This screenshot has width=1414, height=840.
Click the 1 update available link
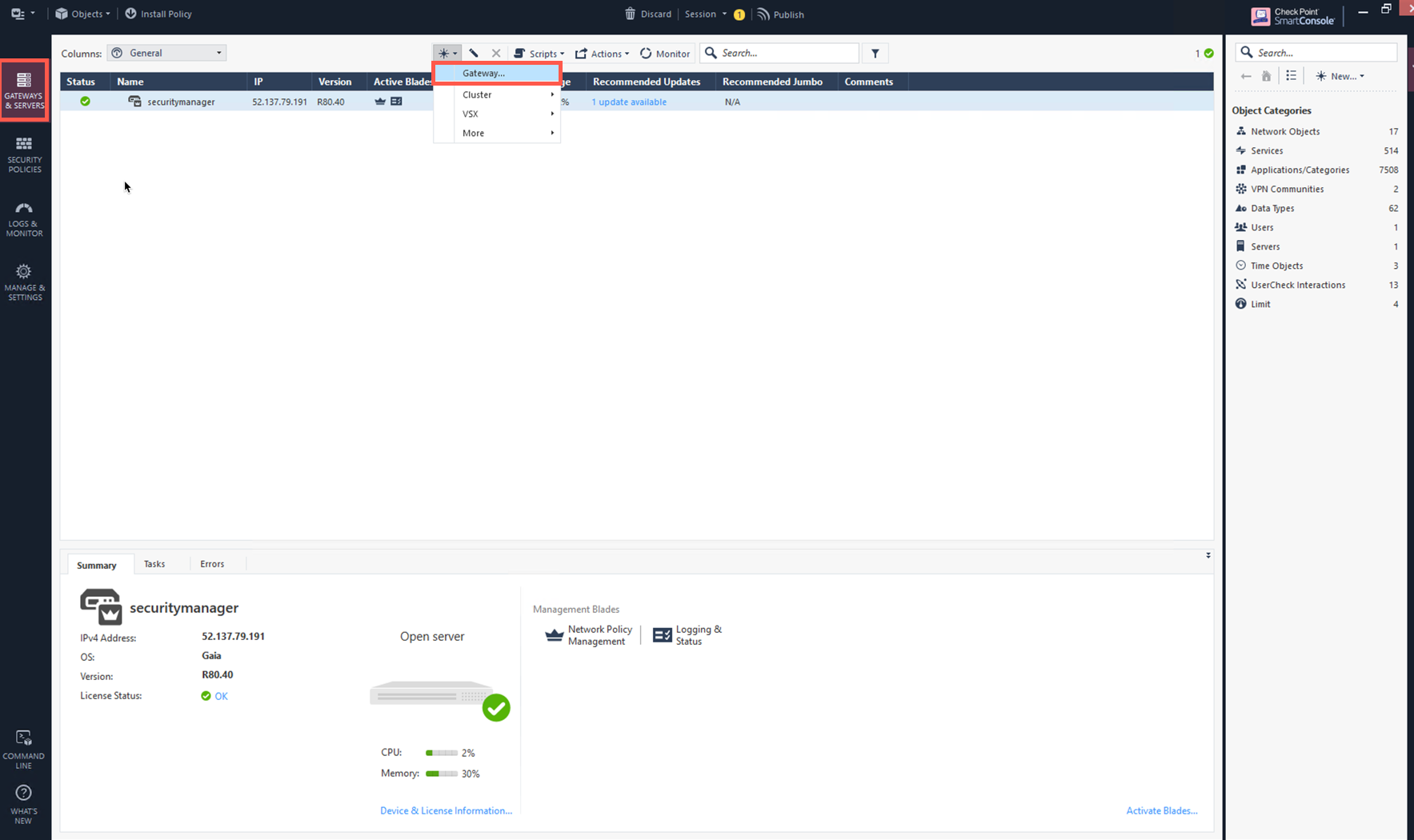[x=628, y=102]
